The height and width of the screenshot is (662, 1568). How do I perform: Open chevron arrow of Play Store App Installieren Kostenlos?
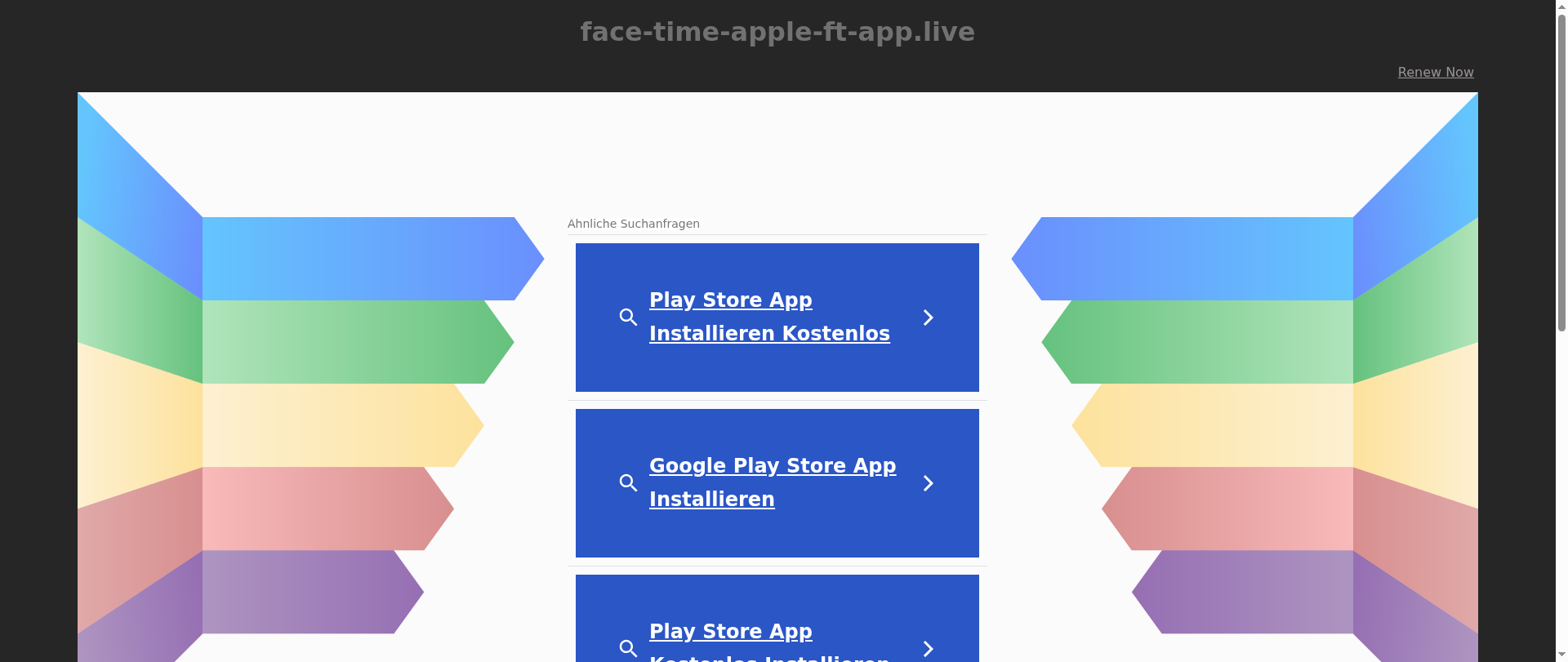[928, 318]
